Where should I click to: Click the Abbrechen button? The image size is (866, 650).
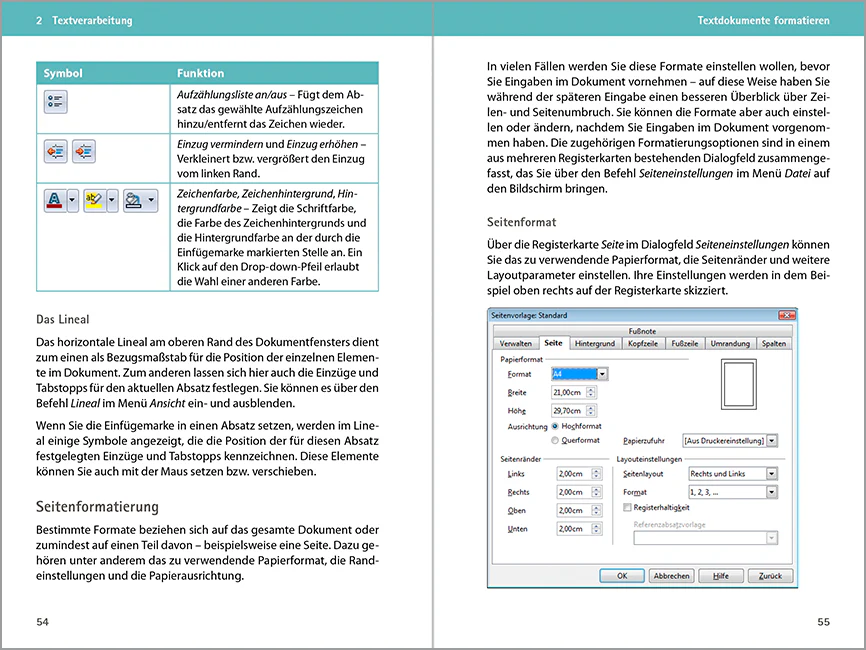(x=670, y=576)
